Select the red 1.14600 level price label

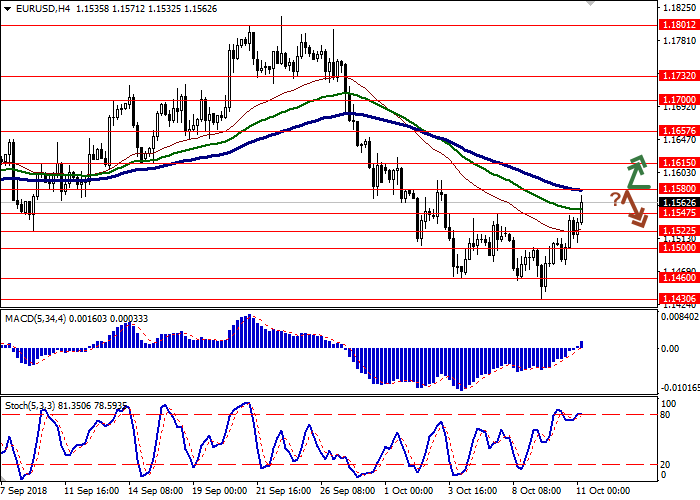pos(679,278)
